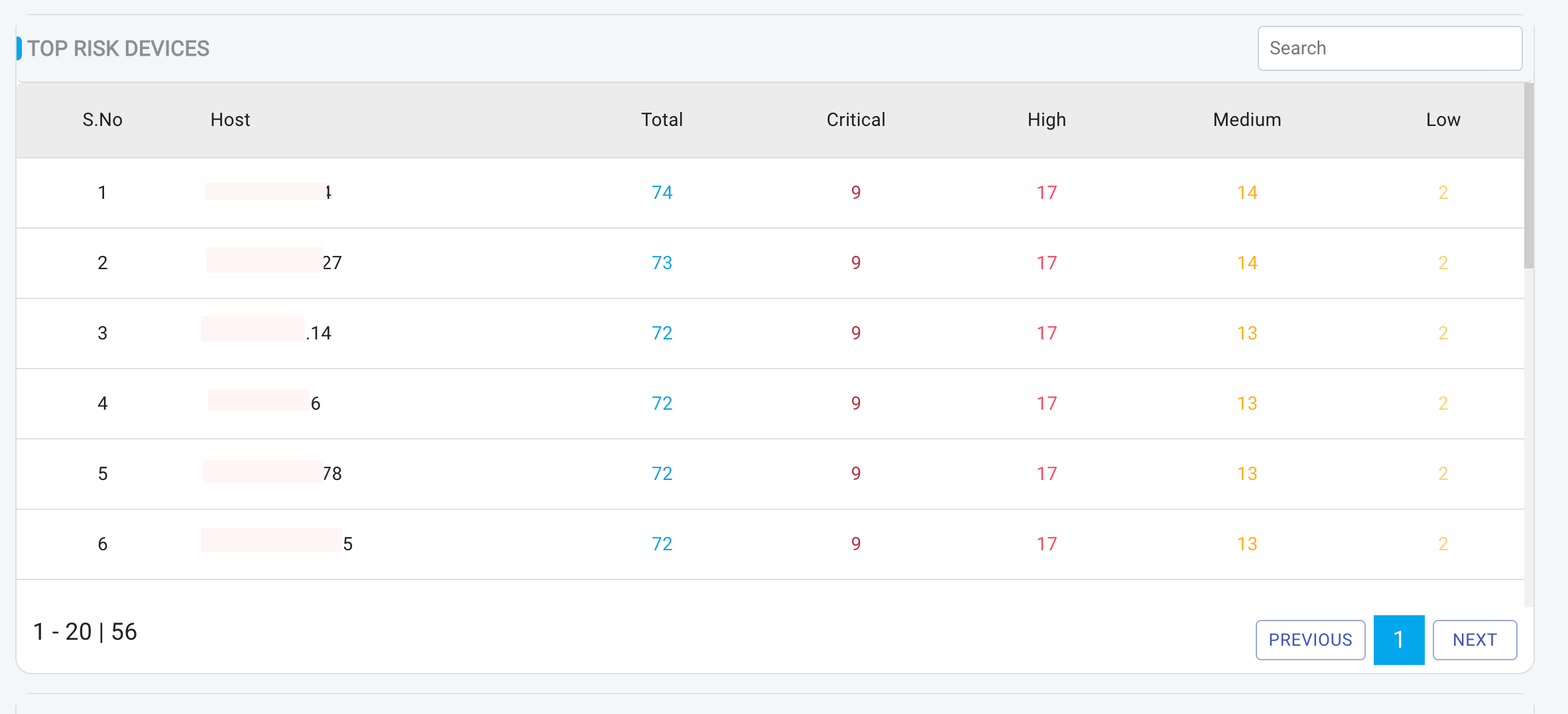Click the host entry ending in 78
1568x714 pixels.
point(272,473)
